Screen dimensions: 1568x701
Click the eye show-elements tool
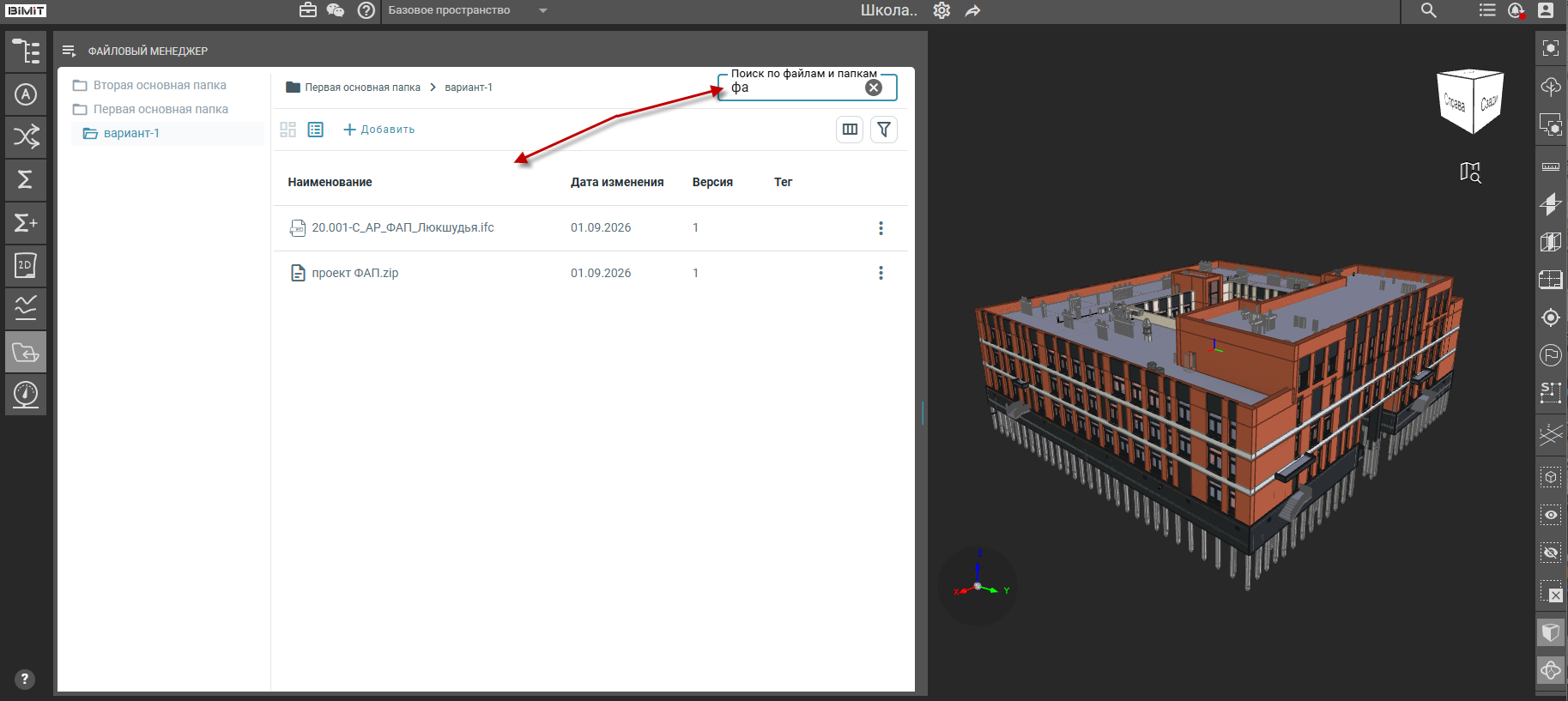[x=1551, y=515]
